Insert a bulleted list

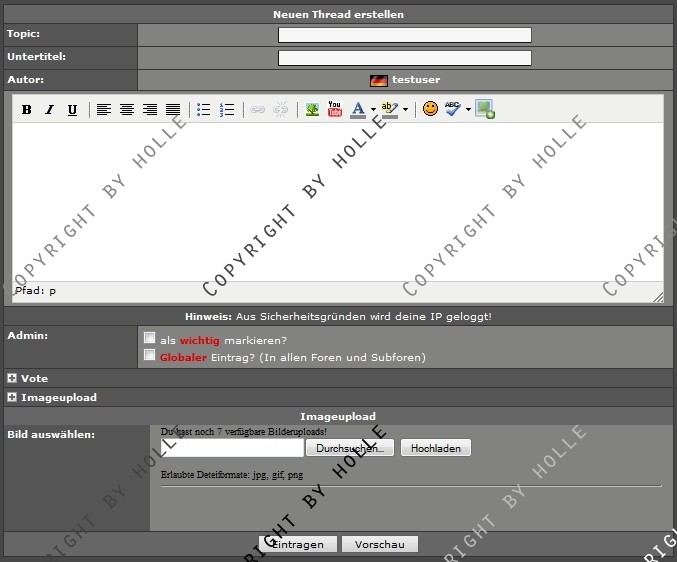203,110
